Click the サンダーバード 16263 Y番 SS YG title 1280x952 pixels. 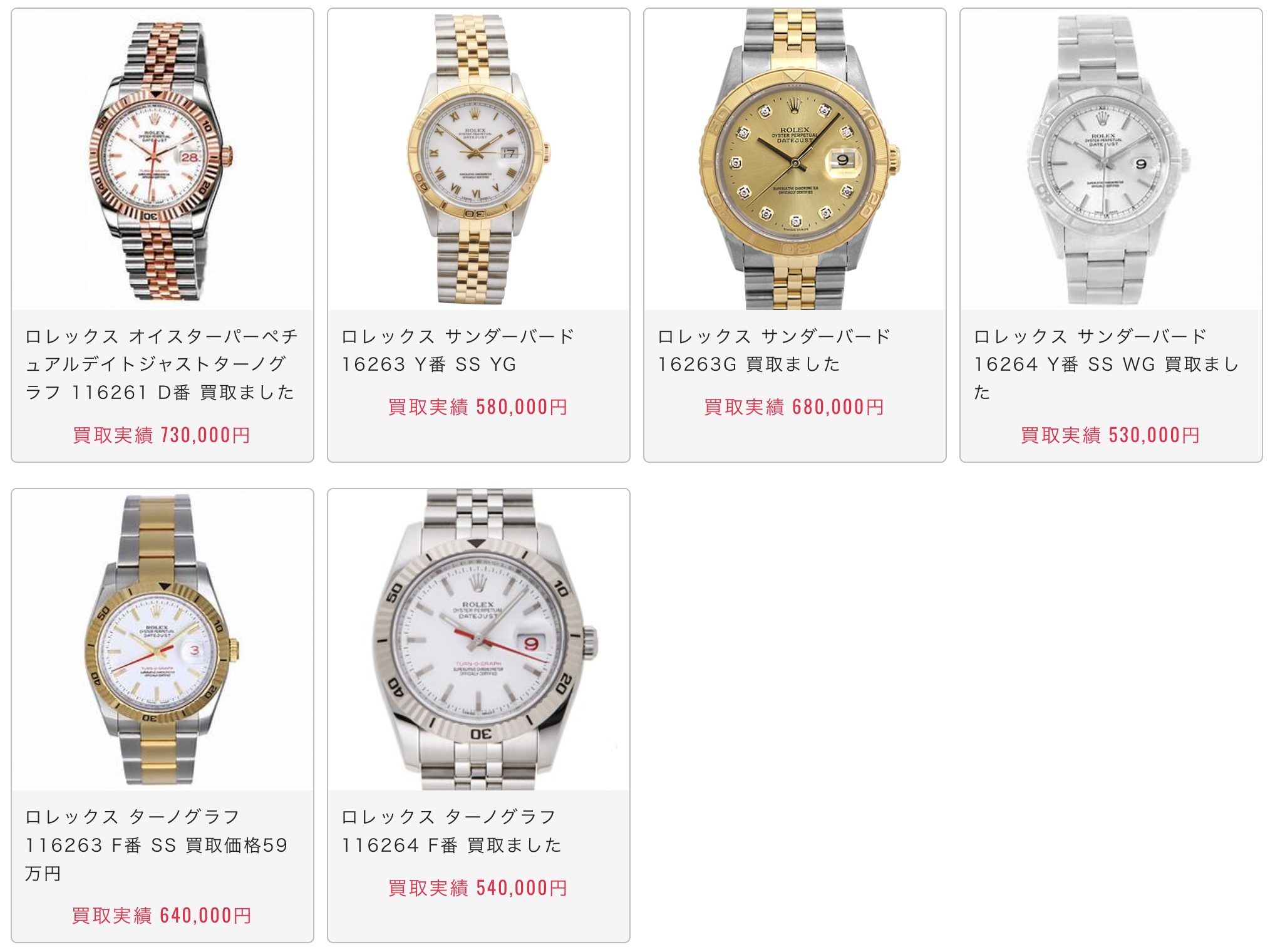[458, 350]
